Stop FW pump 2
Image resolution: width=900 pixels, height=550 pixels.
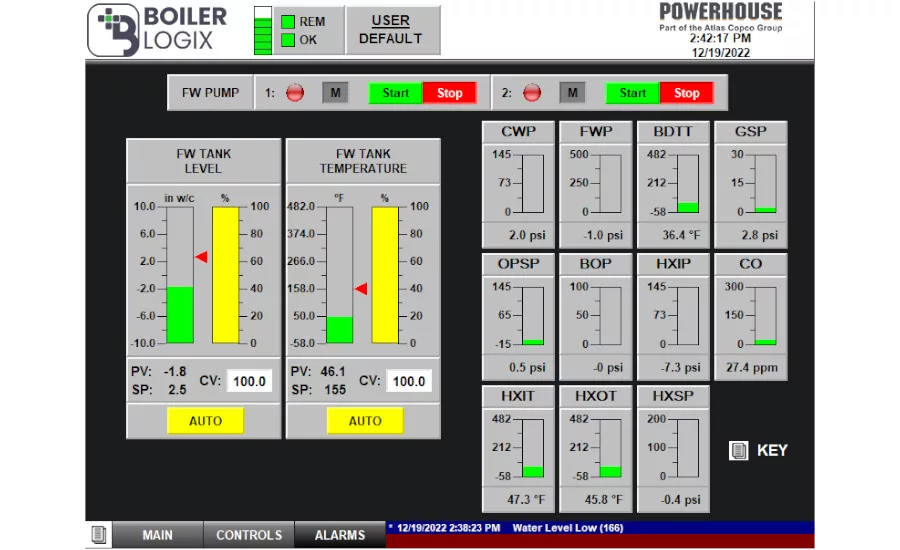pyautogui.click(x=686, y=93)
